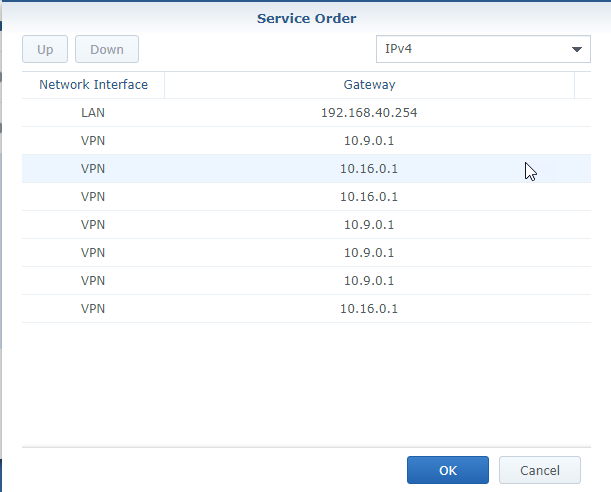The width and height of the screenshot is (611, 492).
Task: Select the fifth row, VPN 10.9.0.1
Action: 93,225
